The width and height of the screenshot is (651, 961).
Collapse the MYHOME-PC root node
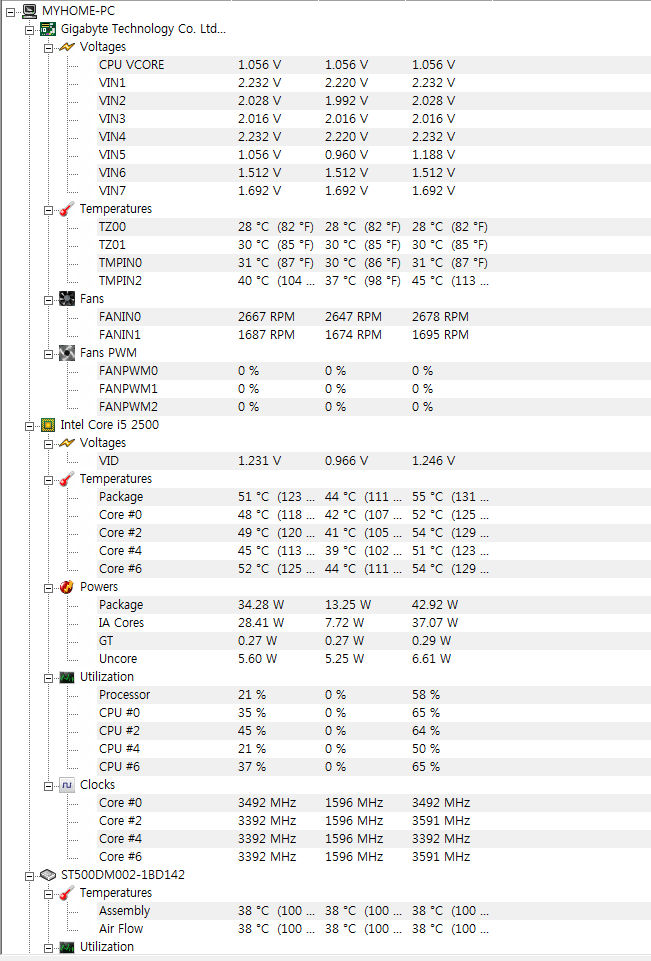10,12
